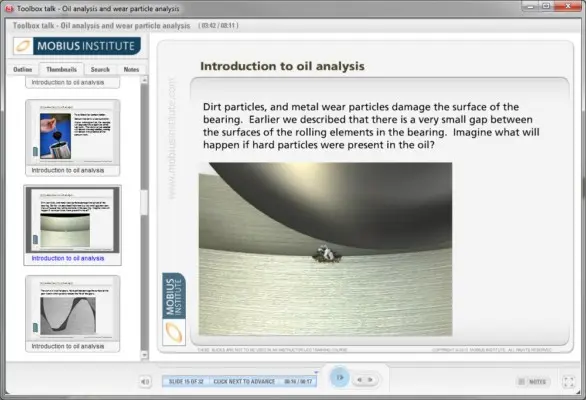Open the Notes button in bottom bar
The width and height of the screenshot is (586, 400).
click(533, 382)
